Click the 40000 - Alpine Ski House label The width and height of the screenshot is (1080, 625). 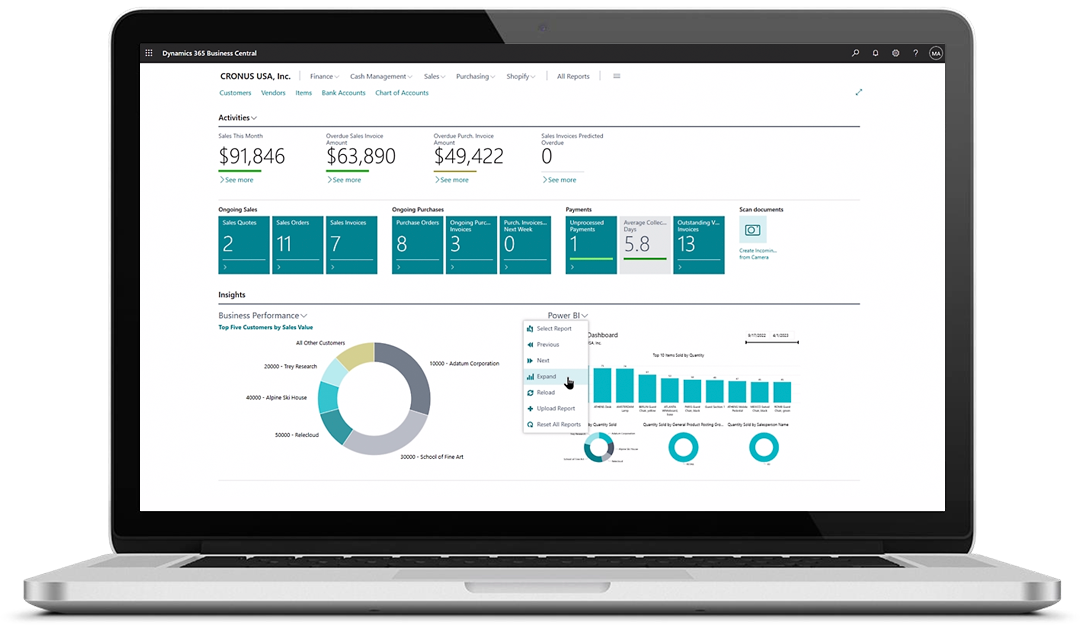(276, 398)
